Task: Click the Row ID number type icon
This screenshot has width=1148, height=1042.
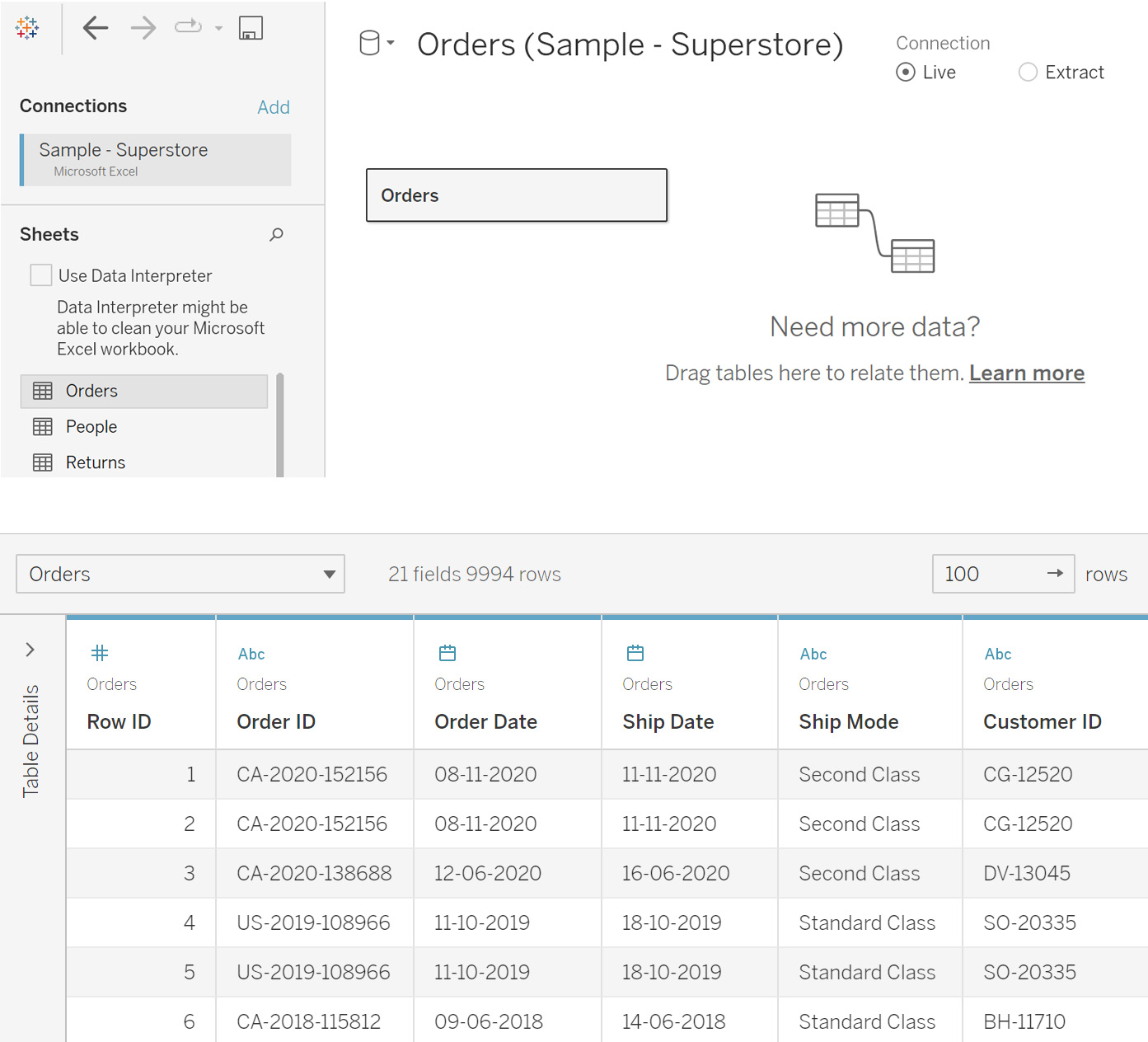Action: click(100, 654)
